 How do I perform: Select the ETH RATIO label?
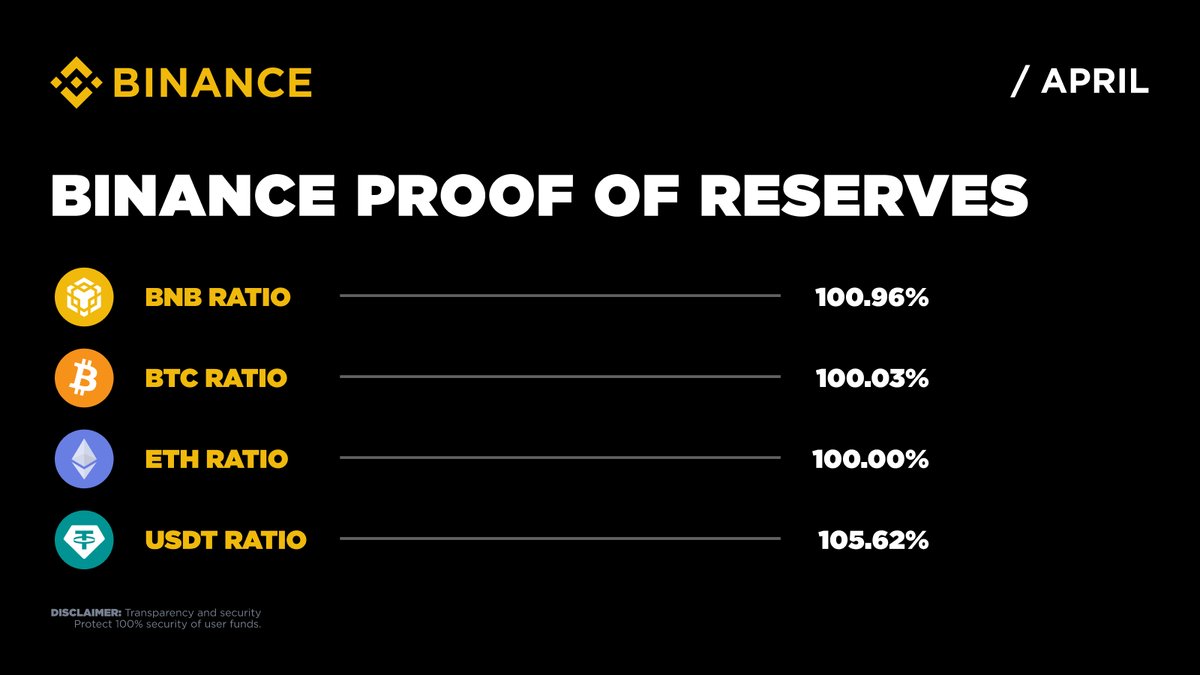[216, 459]
